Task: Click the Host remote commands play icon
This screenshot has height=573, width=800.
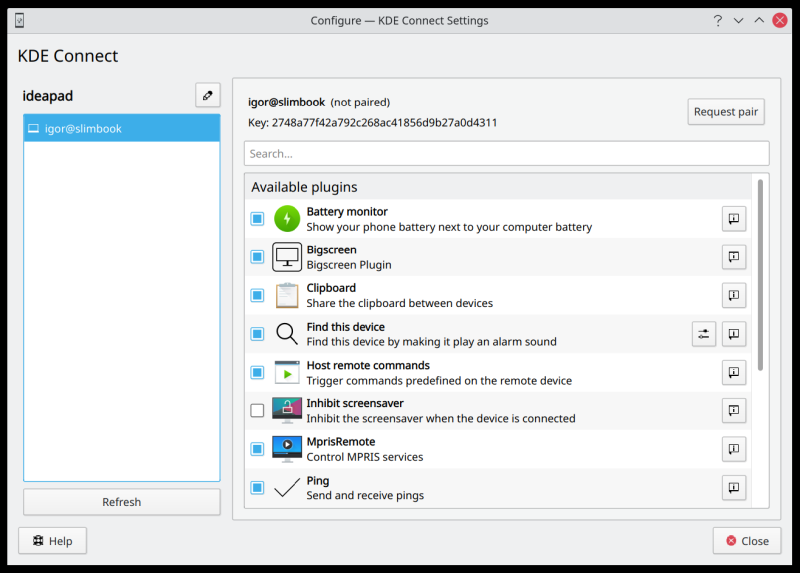Action: [287, 372]
